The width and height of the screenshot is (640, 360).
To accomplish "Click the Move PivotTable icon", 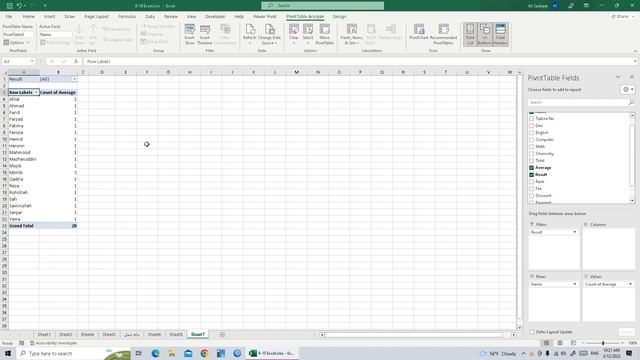I will pos(324,34).
